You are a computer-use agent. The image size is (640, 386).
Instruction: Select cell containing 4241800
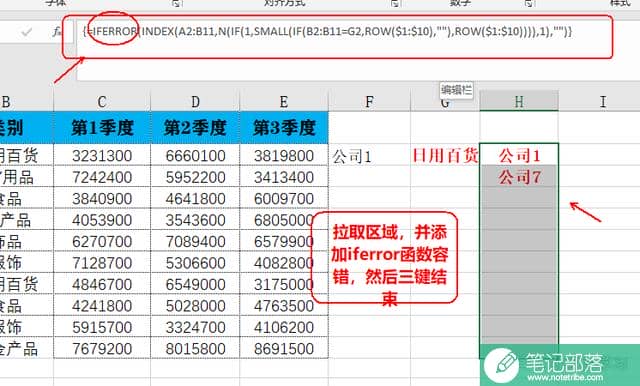pos(102,306)
